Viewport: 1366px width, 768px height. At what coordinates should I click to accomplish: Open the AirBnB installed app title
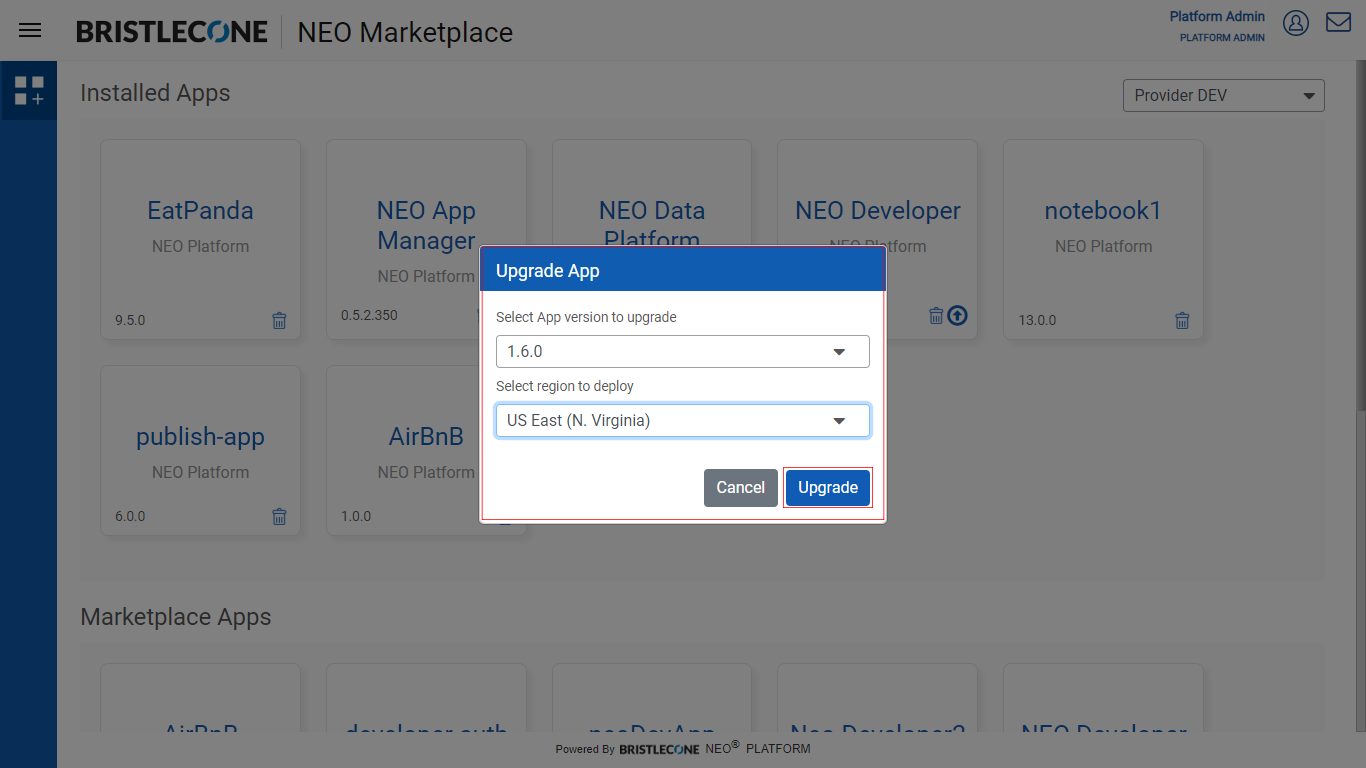click(x=426, y=437)
